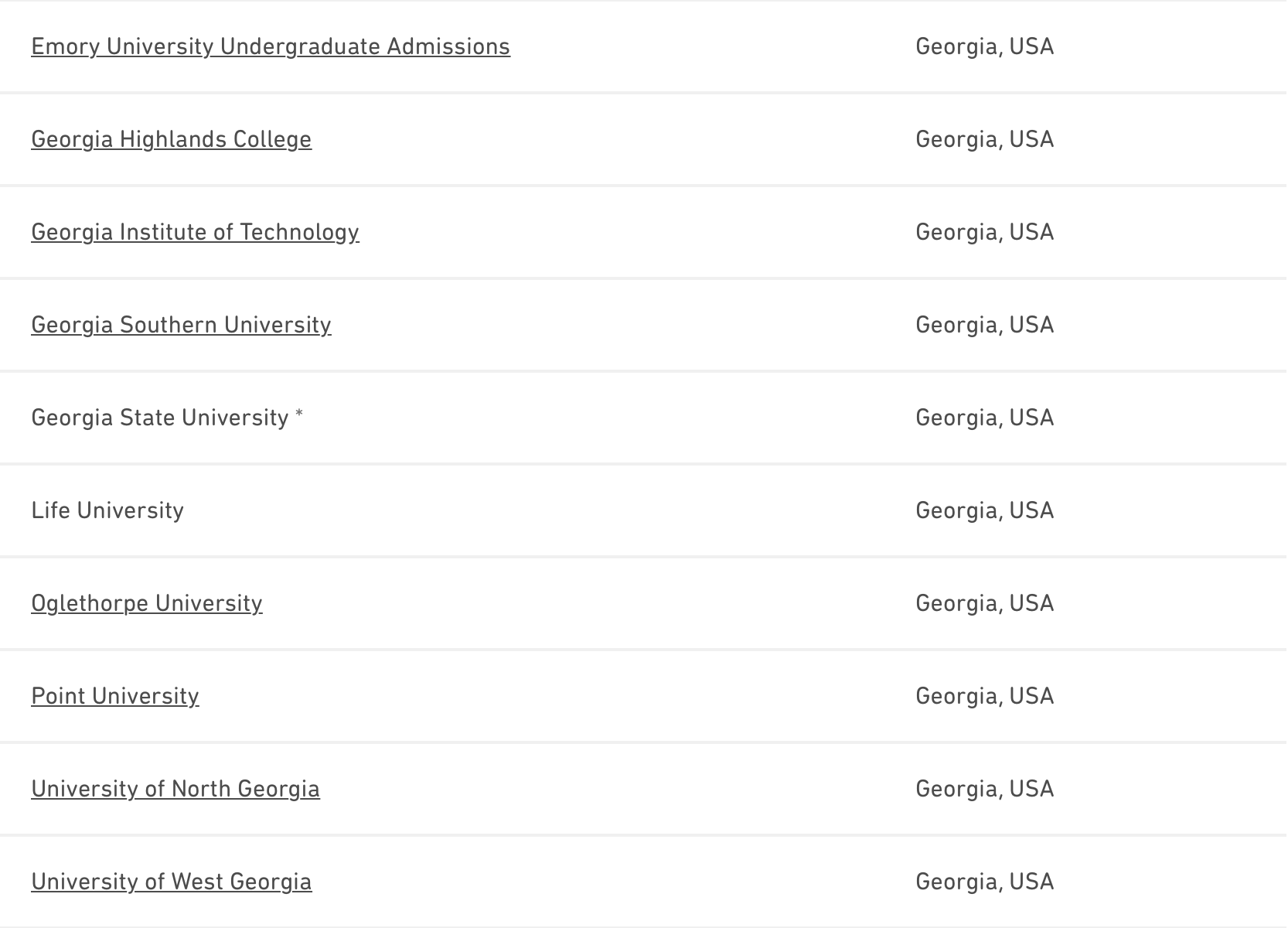Click the location next to Oglethorpe University
This screenshot has height=928, width=1288.
(x=984, y=603)
